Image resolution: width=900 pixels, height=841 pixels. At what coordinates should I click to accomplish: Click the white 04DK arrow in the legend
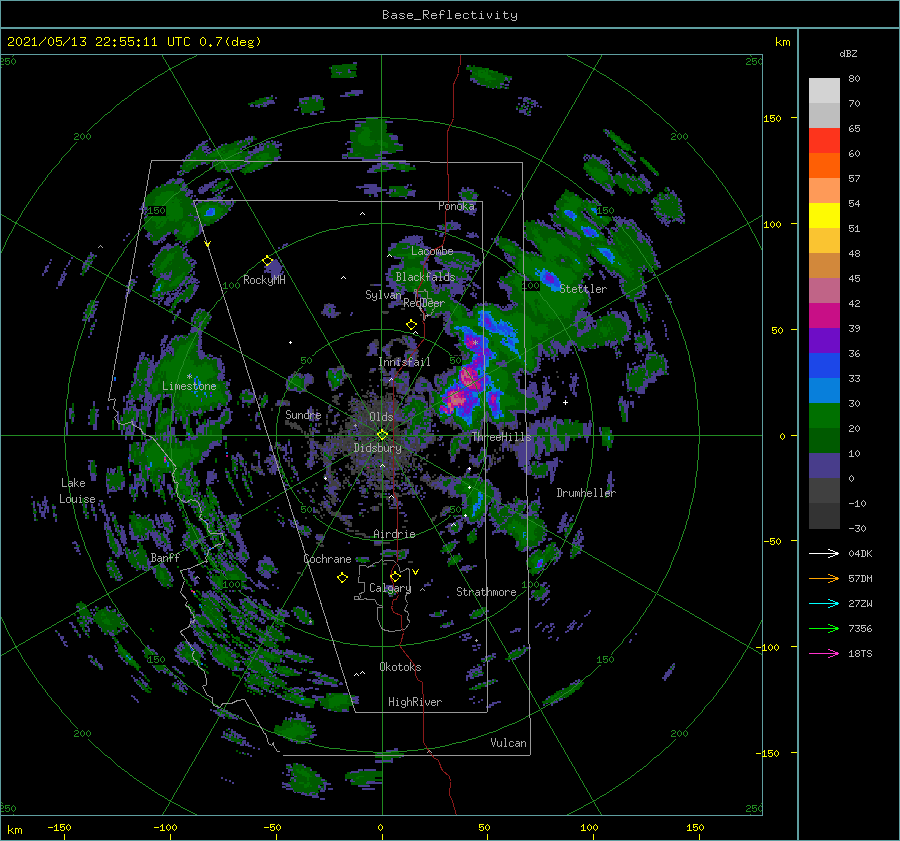pyautogui.click(x=824, y=553)
